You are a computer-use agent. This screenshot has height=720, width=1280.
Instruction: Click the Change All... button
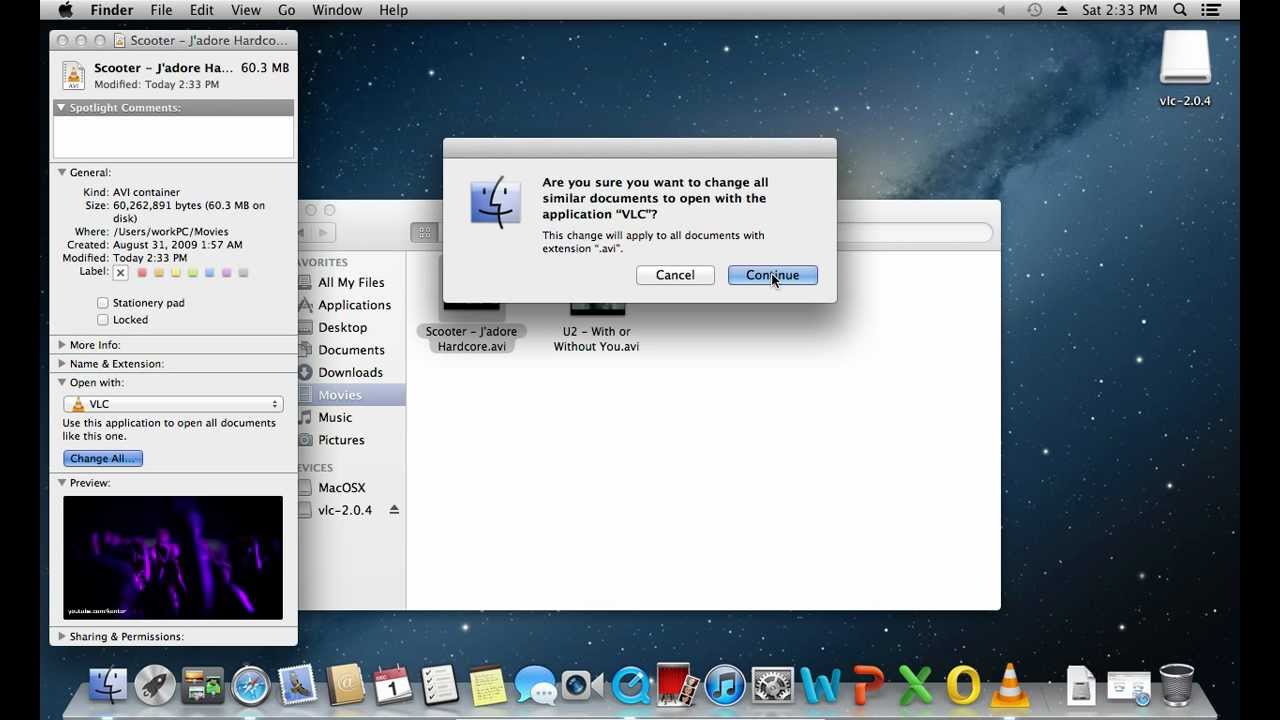click(x=103, y=458)
